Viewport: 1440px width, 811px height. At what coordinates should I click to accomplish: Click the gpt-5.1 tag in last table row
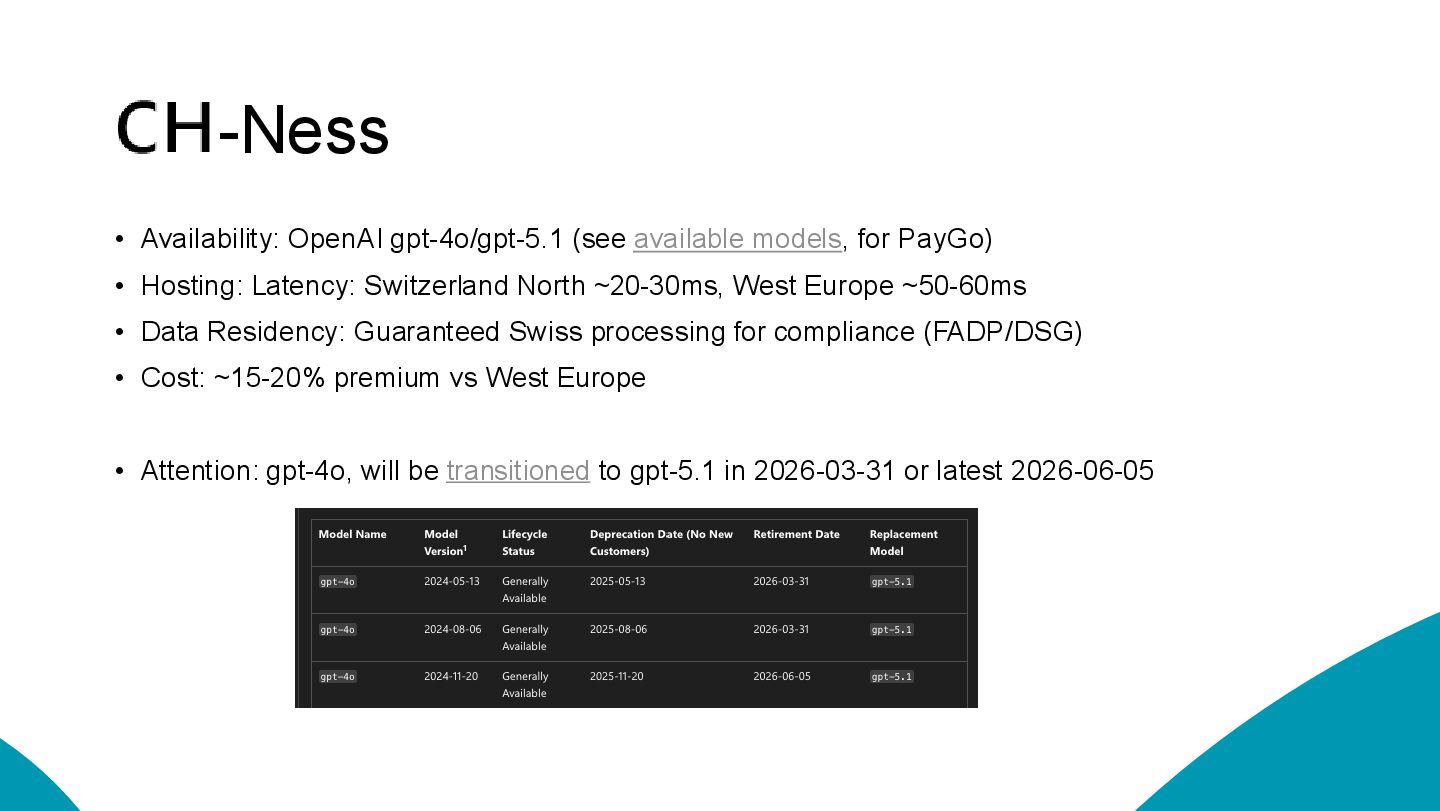[891, 677]
